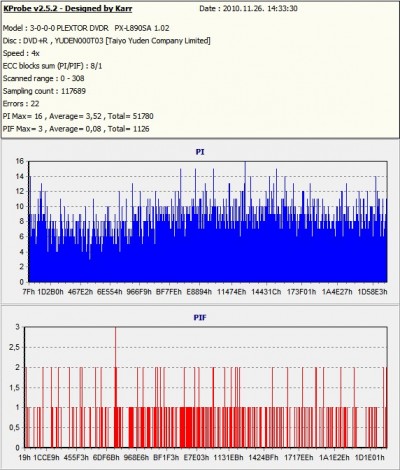Screen dimensions: 400x470
Task: Click the PI chart title
Action: tap(200, 152)
